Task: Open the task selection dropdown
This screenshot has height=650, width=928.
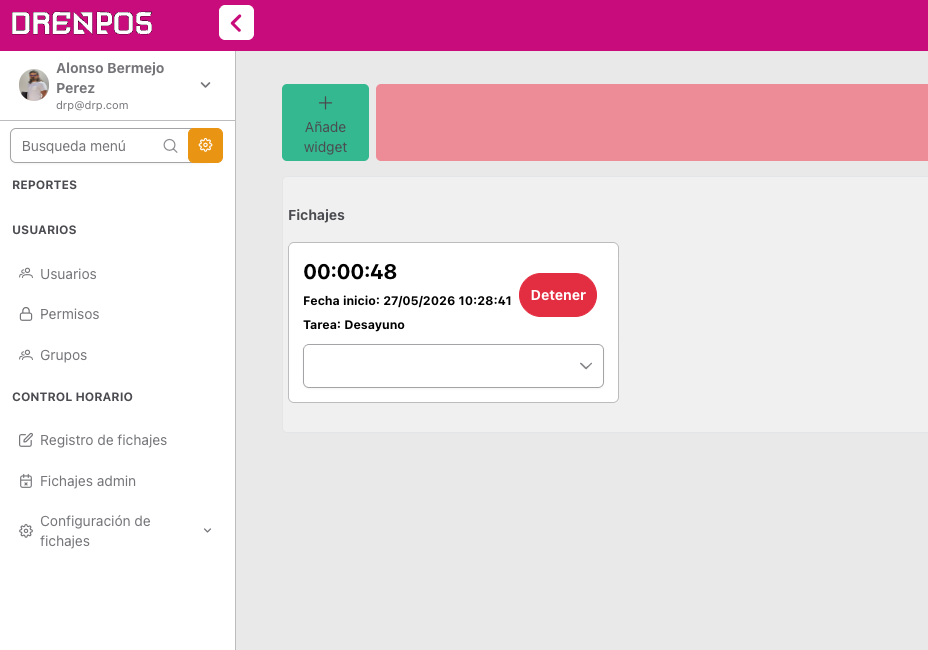Action: pos(453,366)
